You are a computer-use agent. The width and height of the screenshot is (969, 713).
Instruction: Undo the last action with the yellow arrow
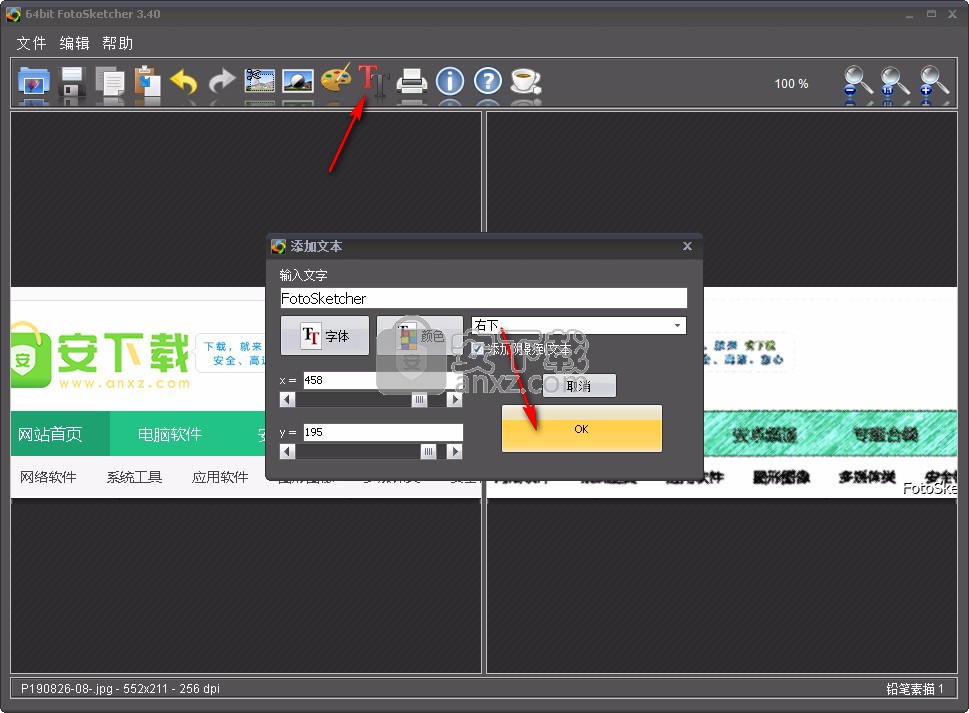coord(184,82)
